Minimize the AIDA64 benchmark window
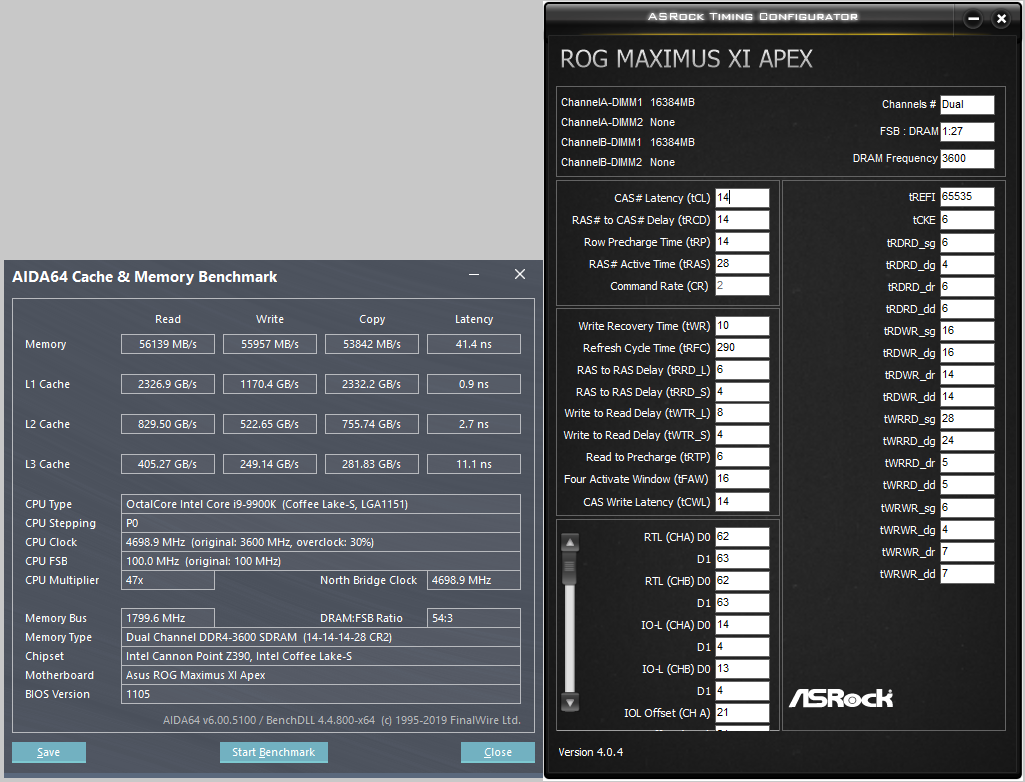Viewport: 1025px width, 782px height. click(x=474, y=275)
